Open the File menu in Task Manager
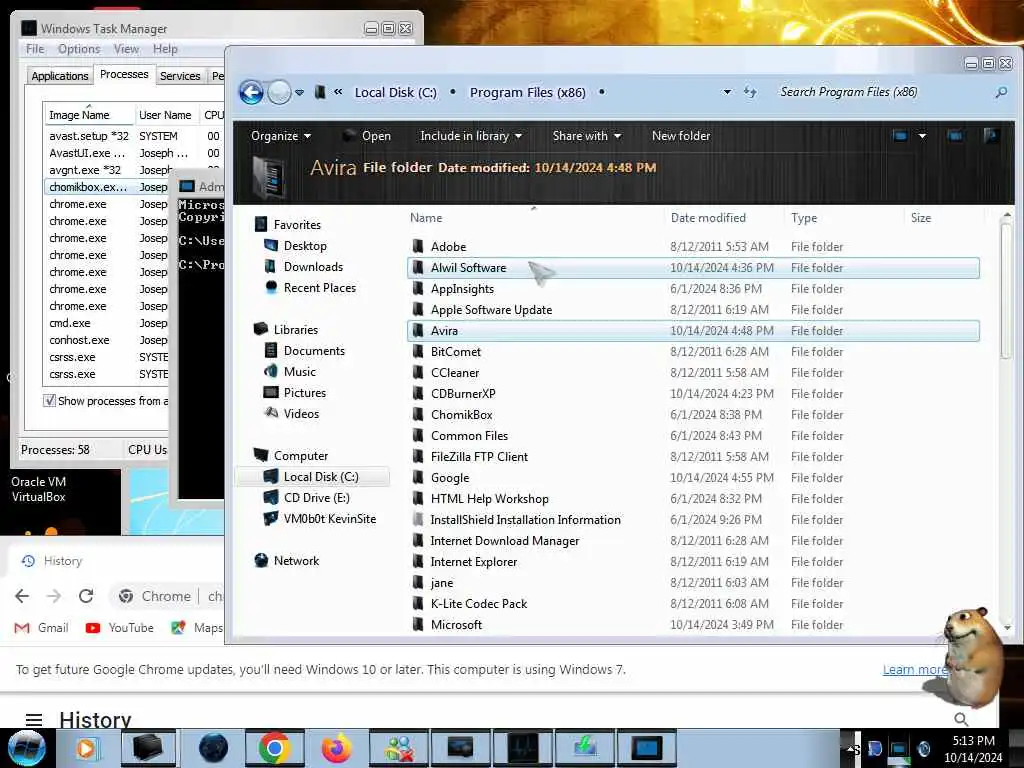The height and width of the screenshot is (768, 1024). point(35,49)
